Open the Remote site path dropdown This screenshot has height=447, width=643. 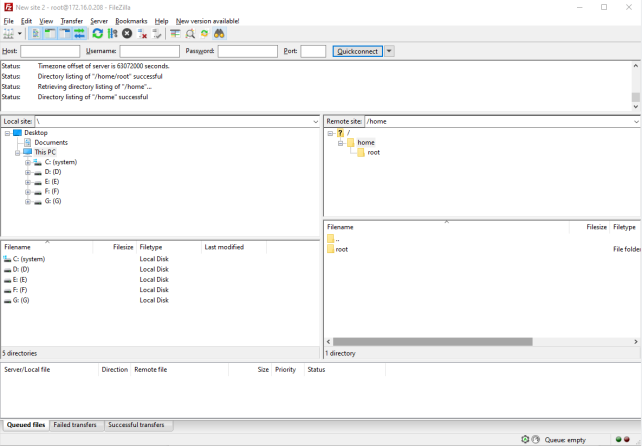pyautogui.click(x=636, y=121)
